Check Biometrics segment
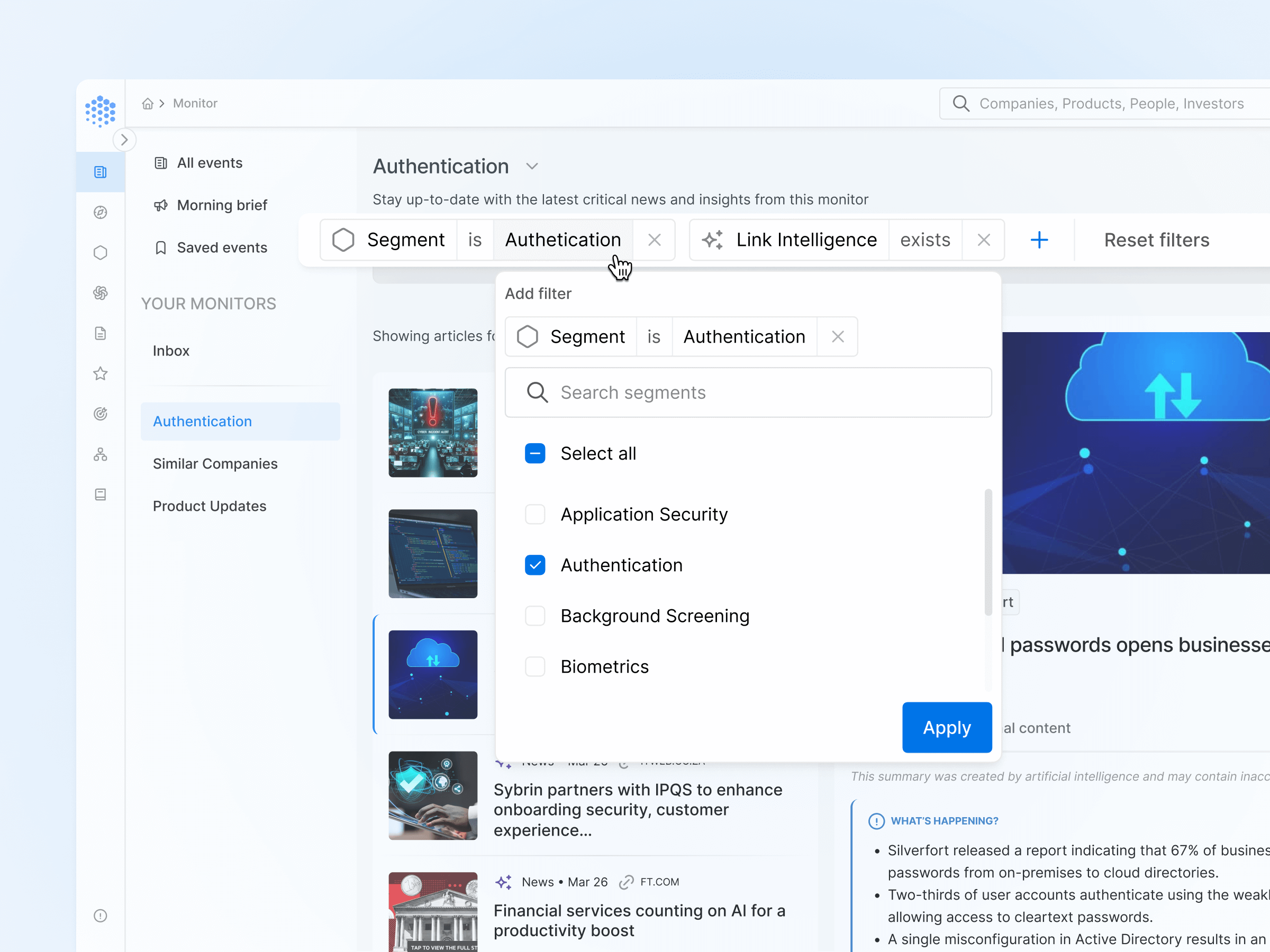This screenshot has height=952, width=1270. tap(535, 667)
